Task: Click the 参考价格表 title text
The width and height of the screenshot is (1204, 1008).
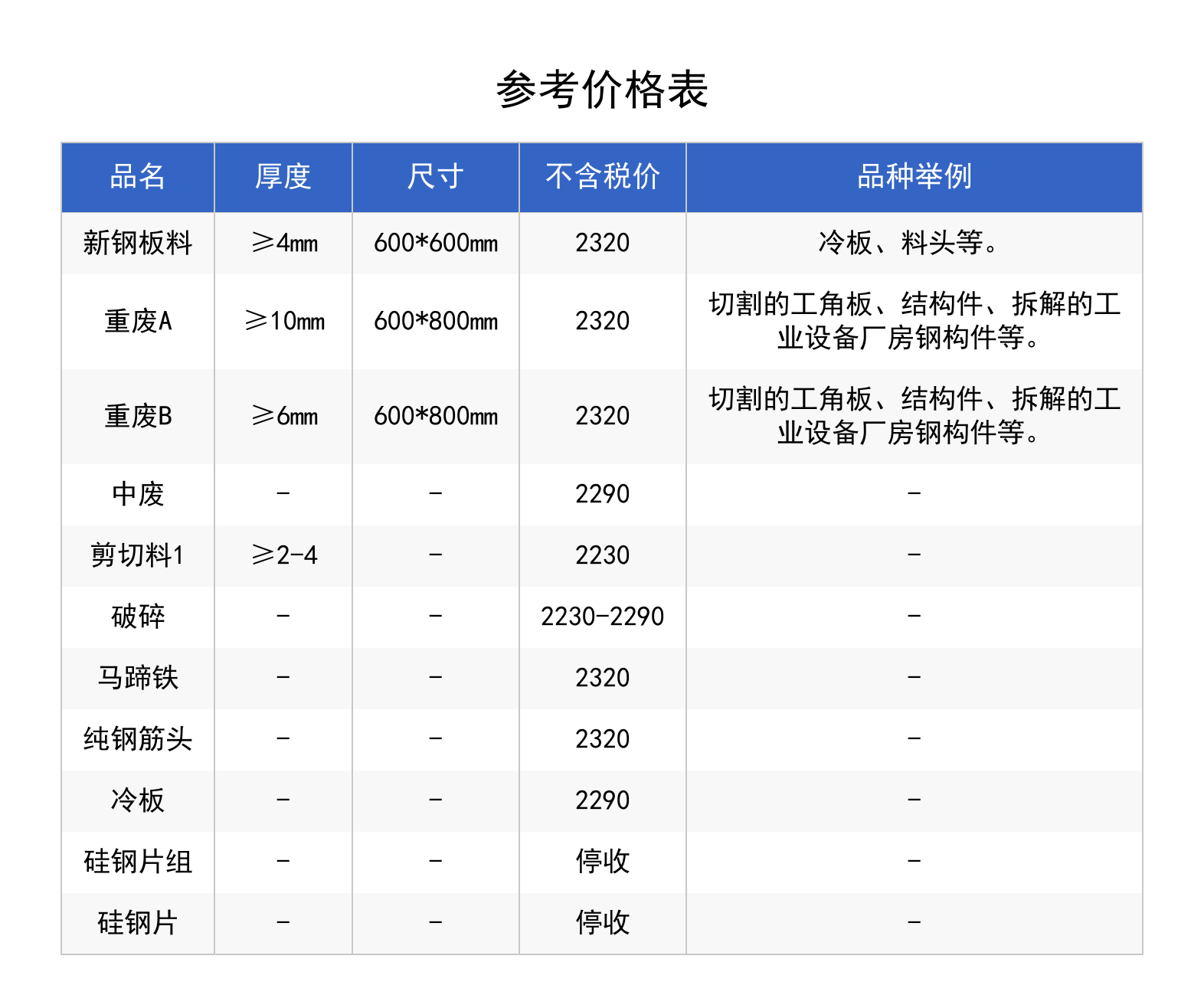Action: [x=602, y=90]
